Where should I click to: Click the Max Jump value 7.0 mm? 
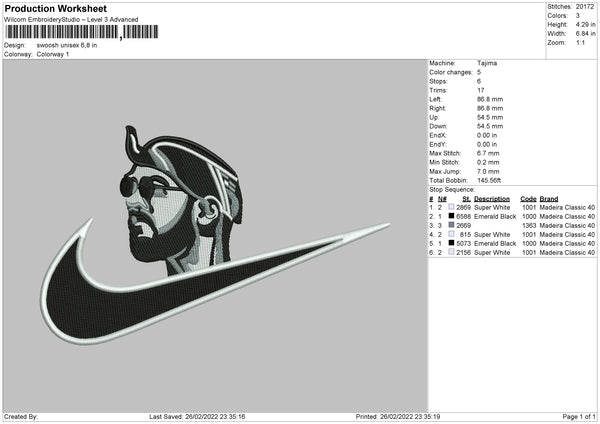pos(488,171)
